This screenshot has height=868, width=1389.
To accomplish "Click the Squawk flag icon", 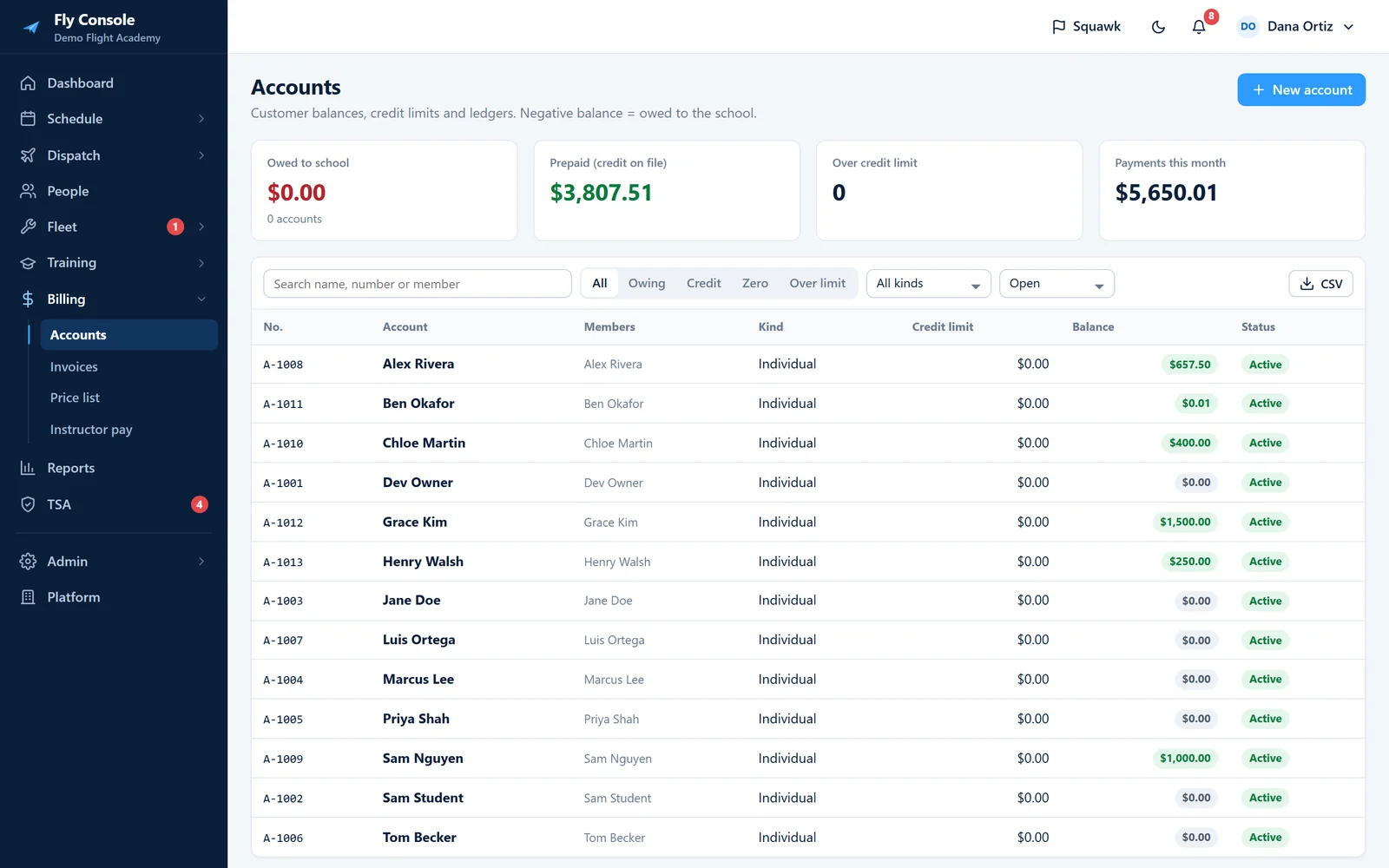I will (x=1058, y=27).
